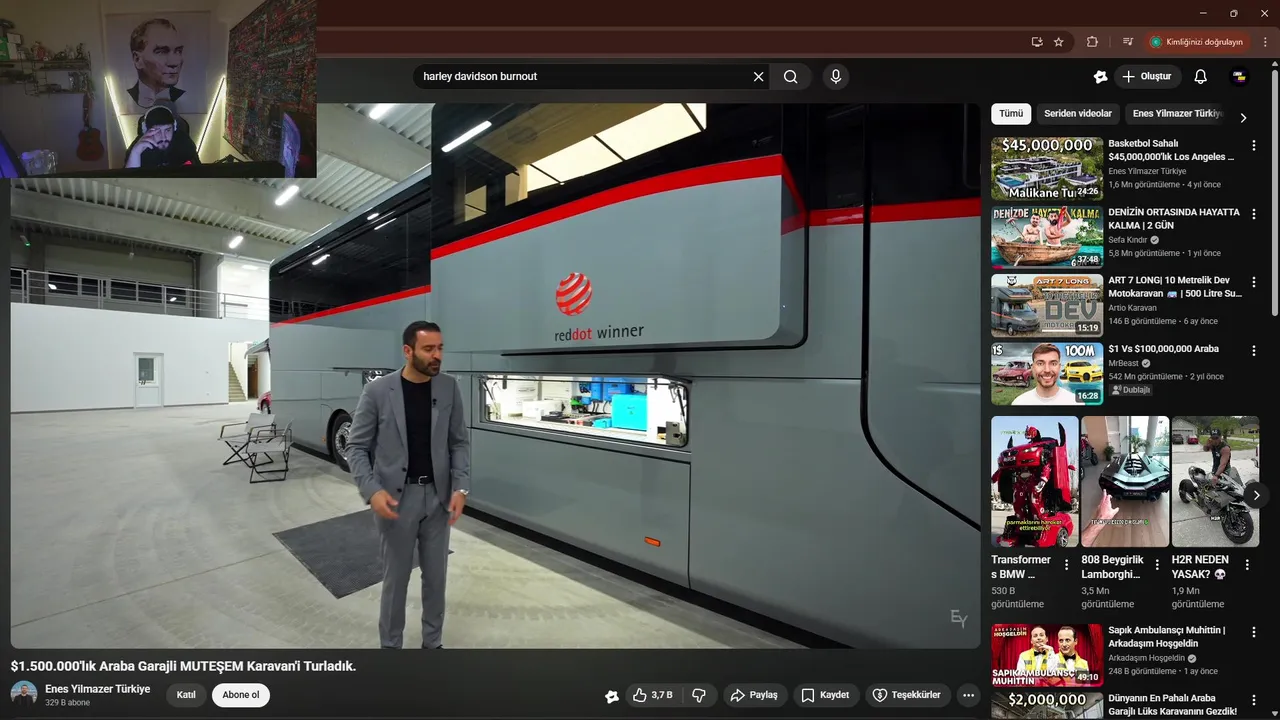
Task: Click the install app icon in address bar
Action: coord(1037,42)
